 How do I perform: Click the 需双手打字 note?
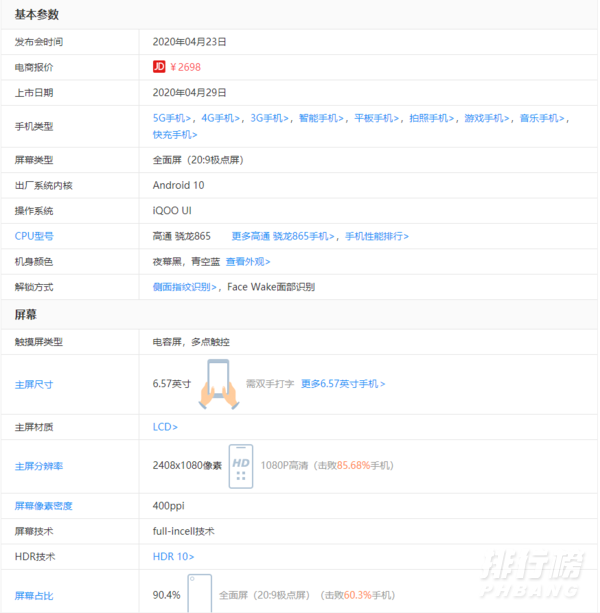coord(270,384)
